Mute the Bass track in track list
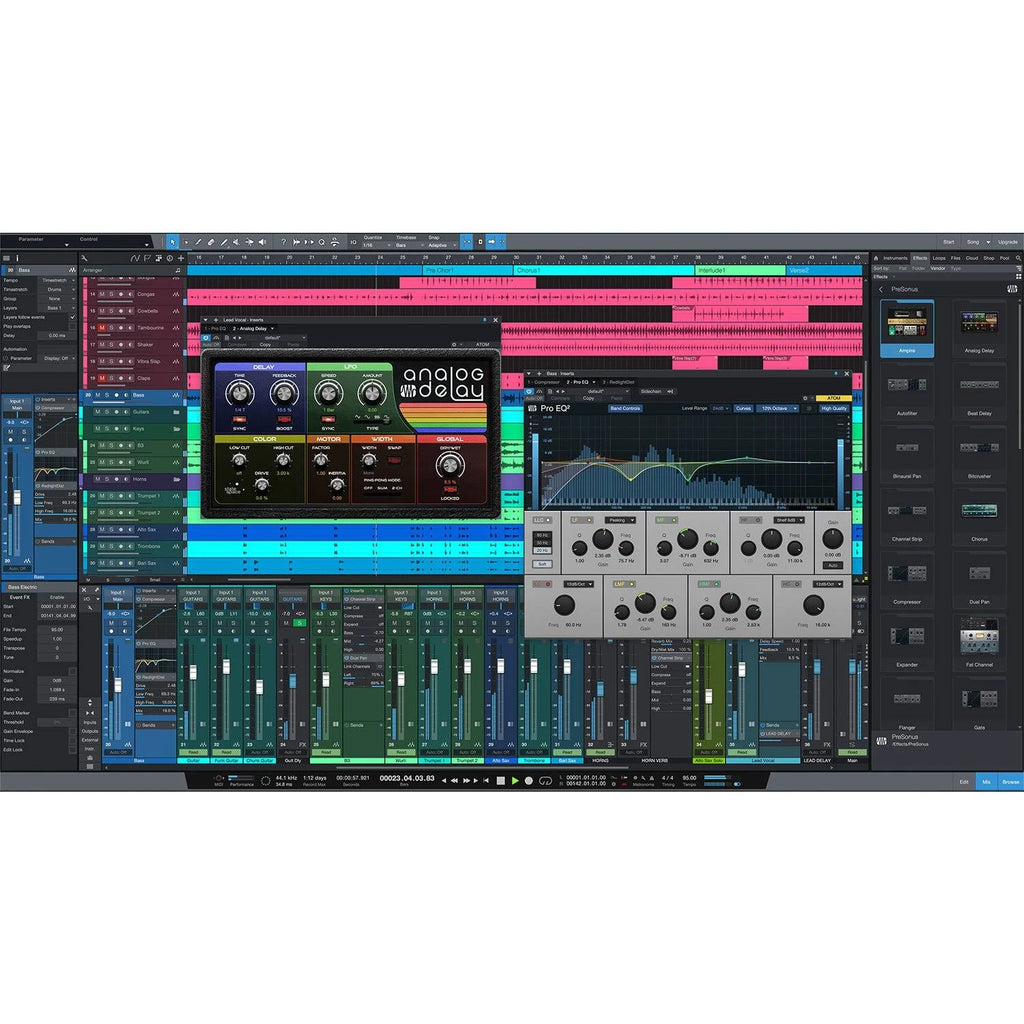Screen dimensions: 1024x1024 98,395
